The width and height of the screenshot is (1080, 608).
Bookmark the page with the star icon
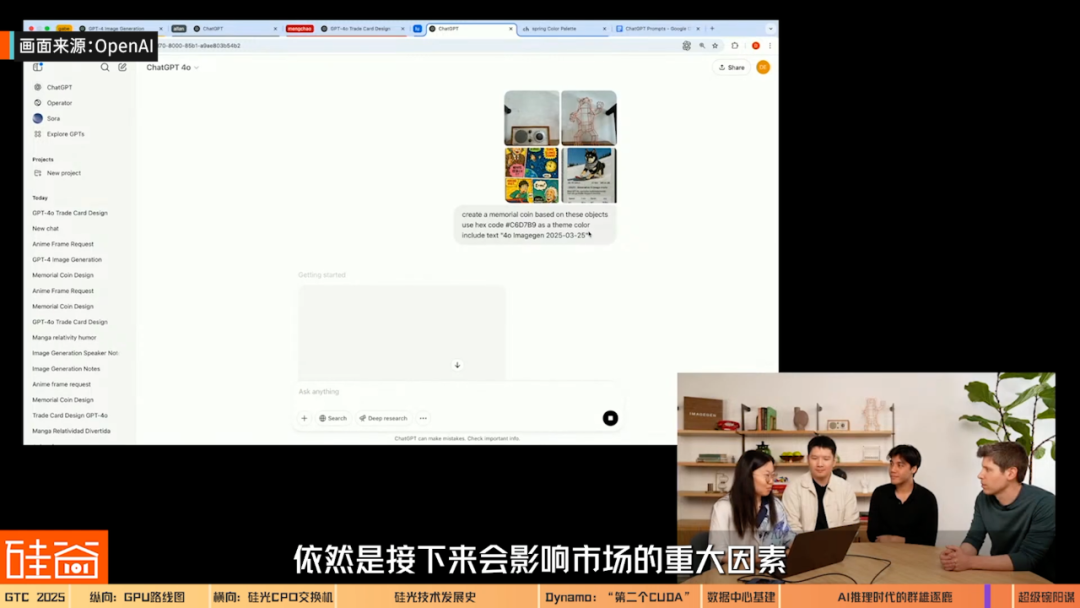click(715, 45)
